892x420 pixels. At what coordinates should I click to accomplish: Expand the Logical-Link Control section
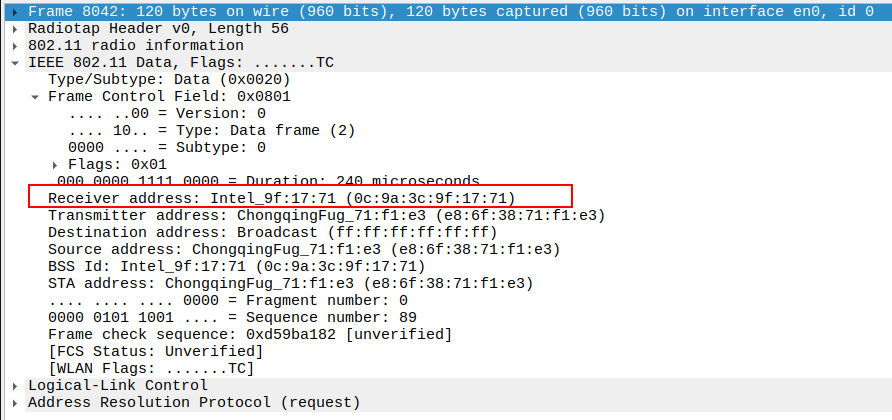(x=15, y=385)
